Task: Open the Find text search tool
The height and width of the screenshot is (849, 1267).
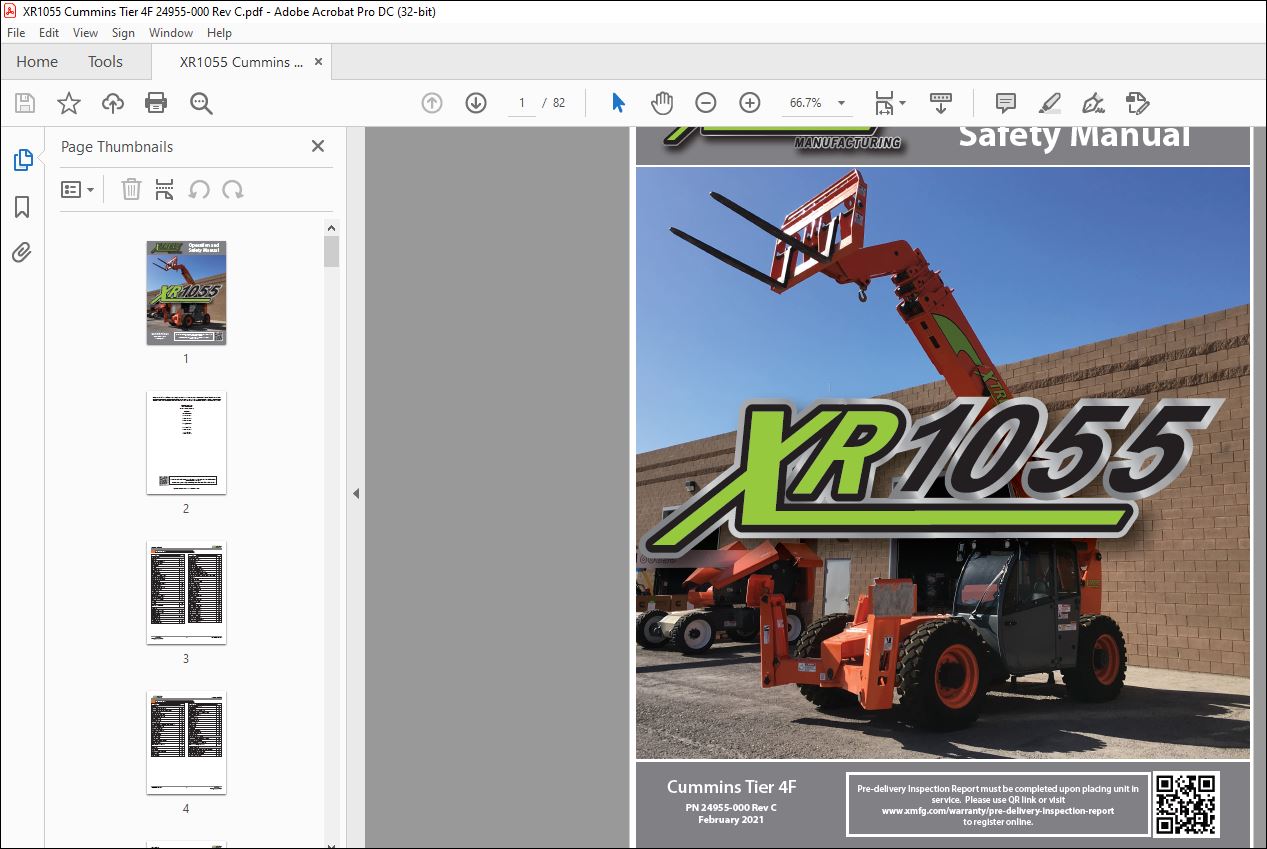Action: [x=201, y=103]
